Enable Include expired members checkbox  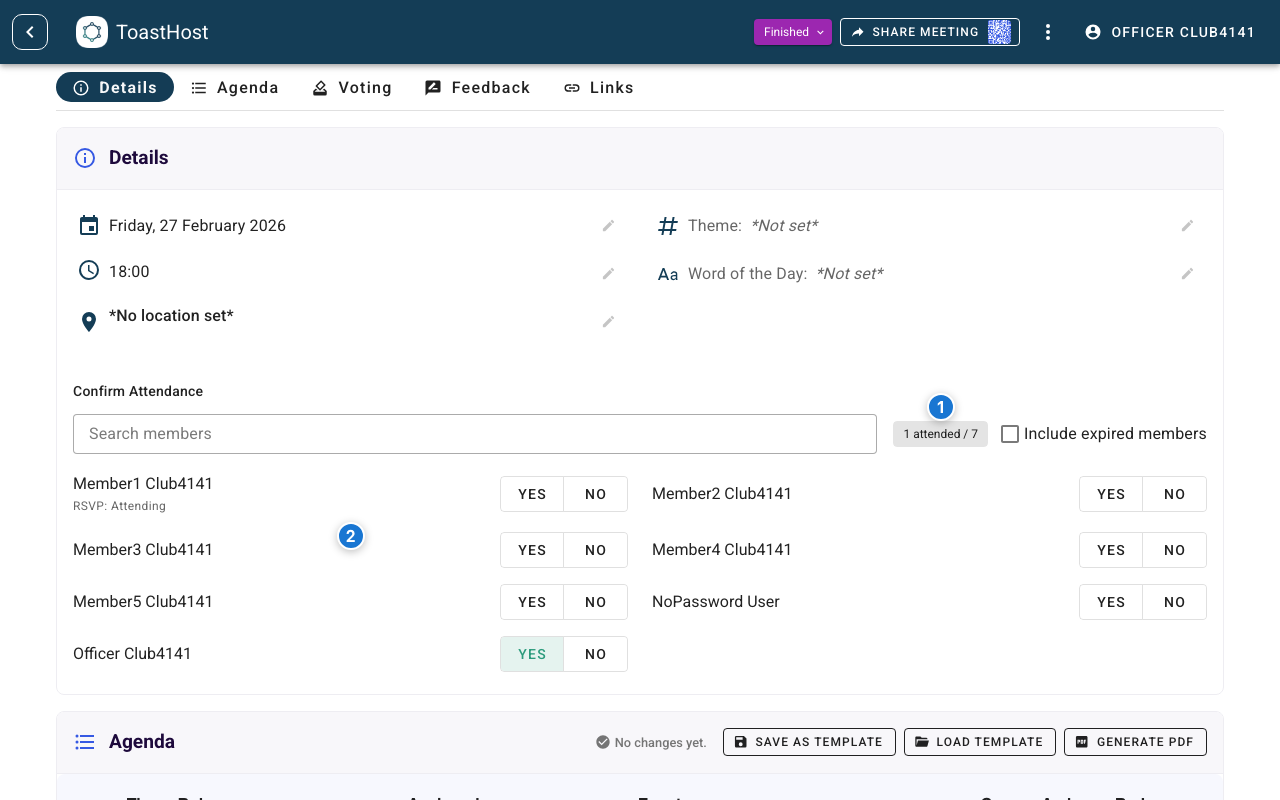coord(1010,434)
